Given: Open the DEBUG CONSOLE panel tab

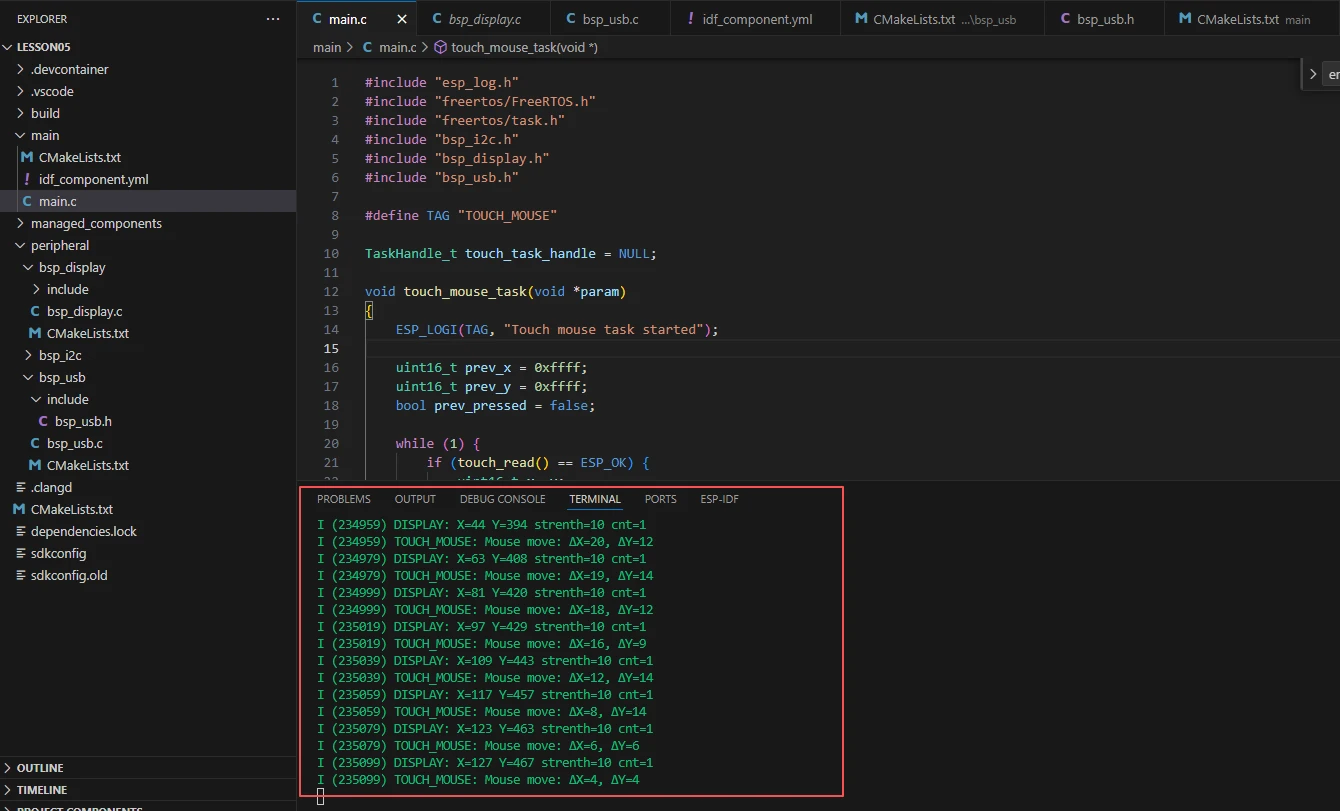Looking at the screenshot, I should pos(502,499).
